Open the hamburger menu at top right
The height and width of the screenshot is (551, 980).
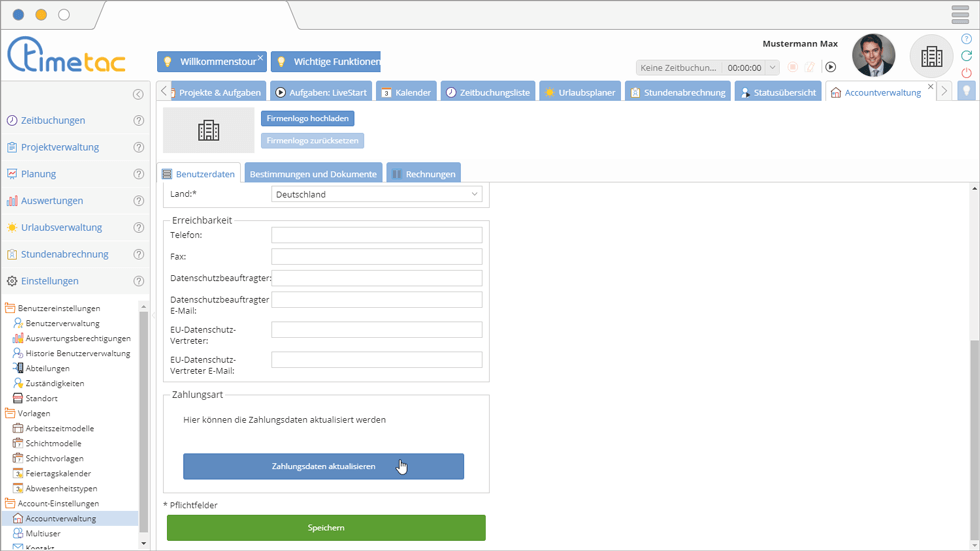click(x=960, y=15)
